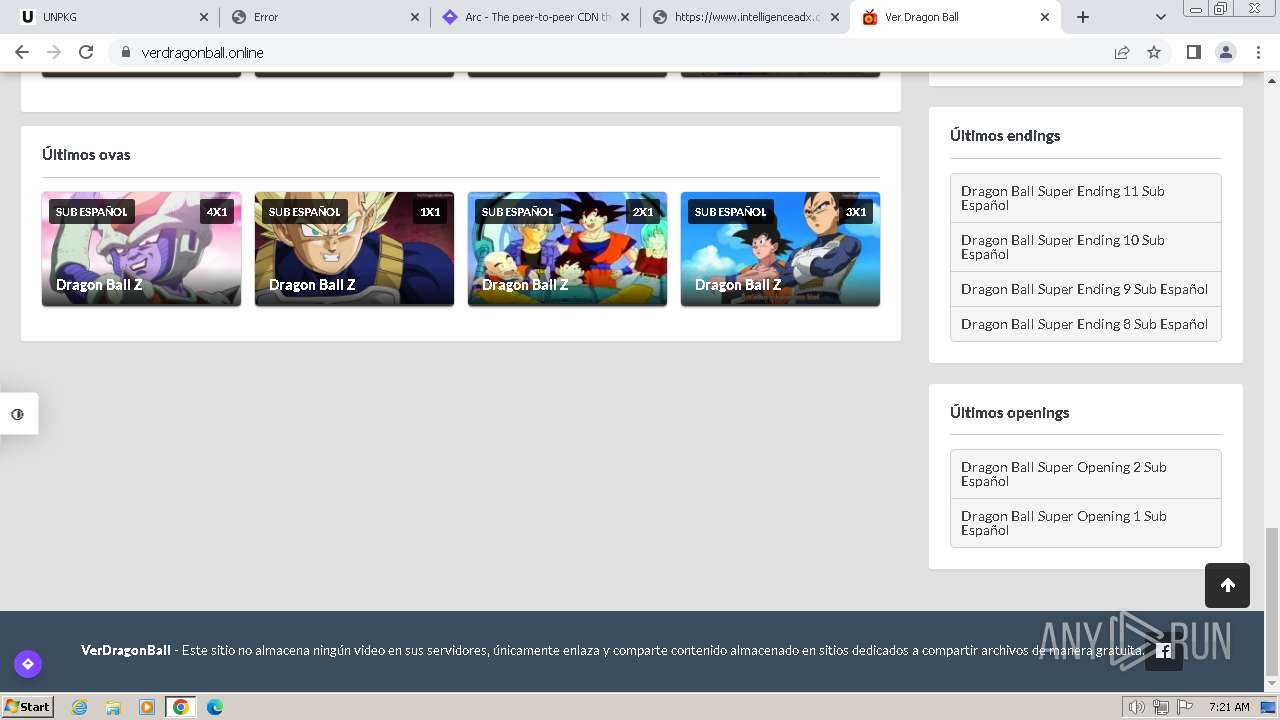1280x720 pixels.
Task: Open Dragon Ball Super Opening 2 Sub Español
Action: (x=1085, y=474)
